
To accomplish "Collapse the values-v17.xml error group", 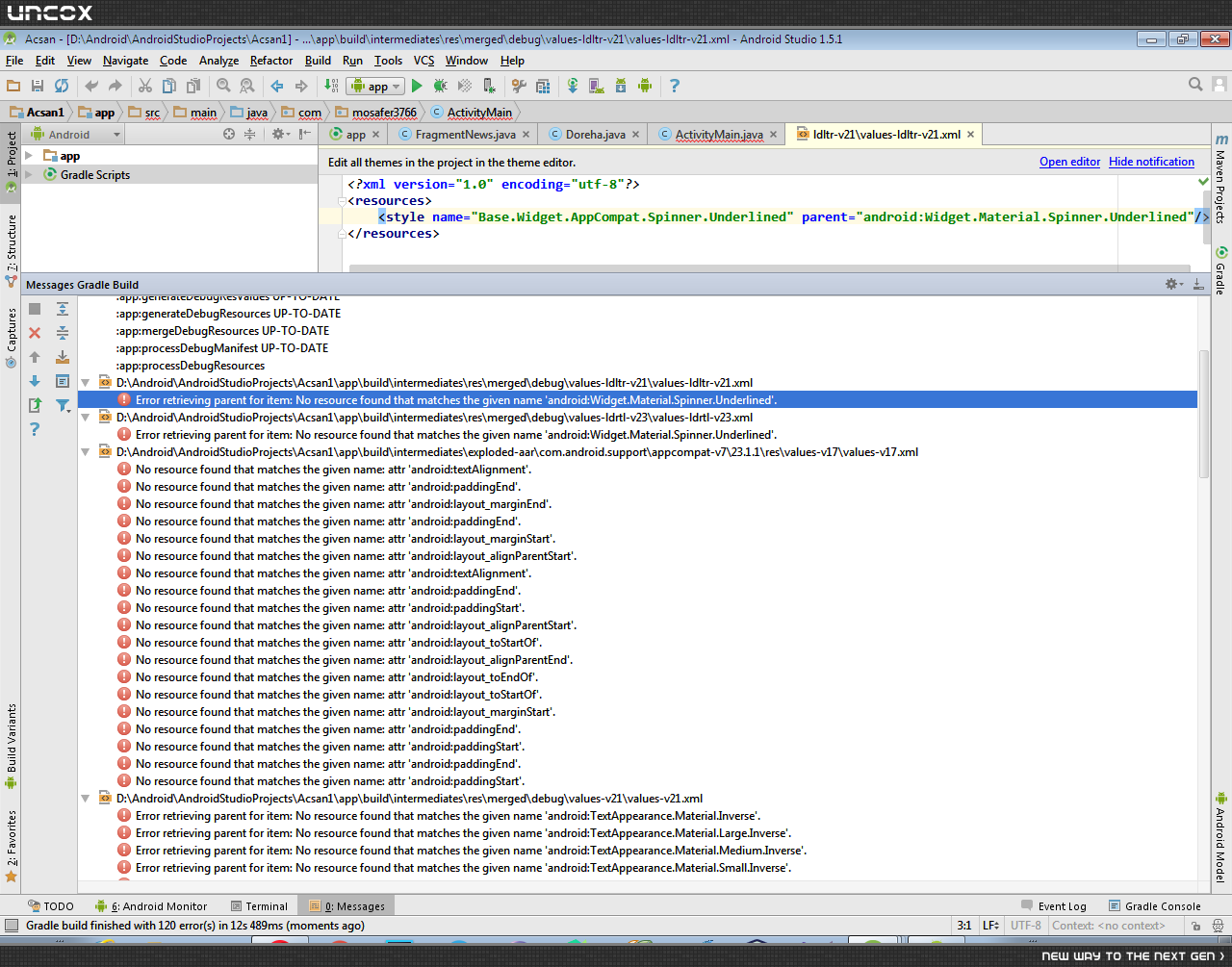I will coord(85,452).
